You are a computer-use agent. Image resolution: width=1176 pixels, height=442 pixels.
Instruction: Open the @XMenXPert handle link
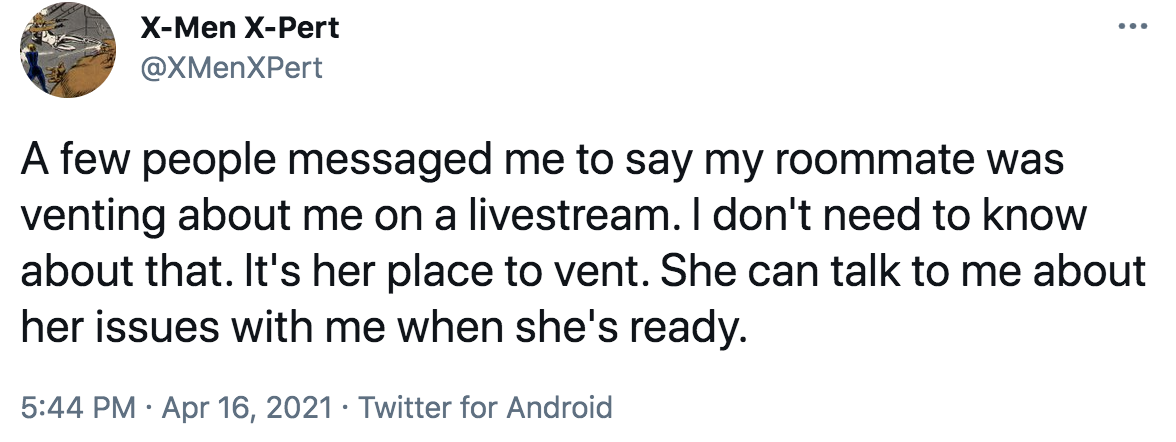tap(231, 68)
